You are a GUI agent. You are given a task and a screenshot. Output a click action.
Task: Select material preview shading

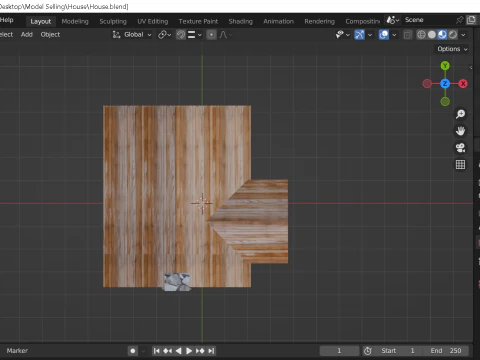pyautogui.click(x=442, y=35)
